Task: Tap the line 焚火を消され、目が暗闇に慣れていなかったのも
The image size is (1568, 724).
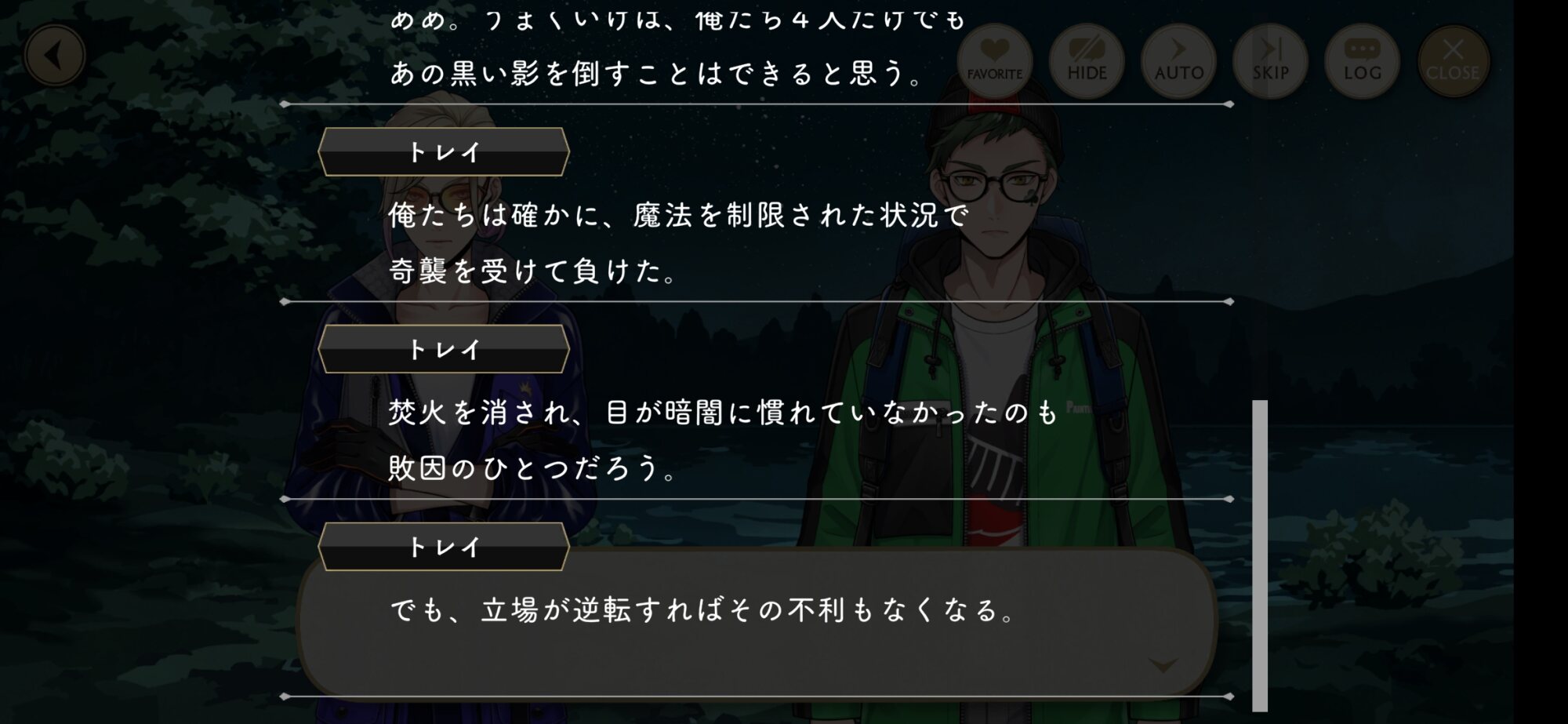Action: (724, 413)
